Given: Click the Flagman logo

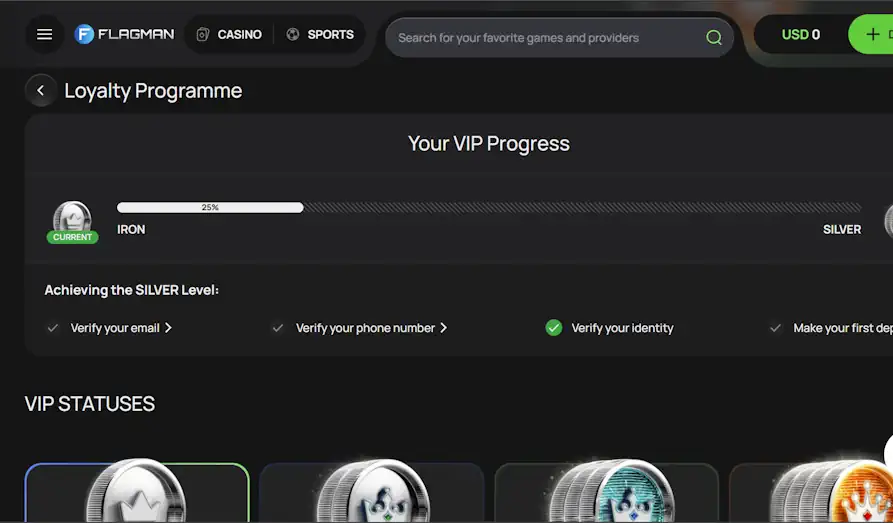Looking at the screenshot, I should pos(124,34).
